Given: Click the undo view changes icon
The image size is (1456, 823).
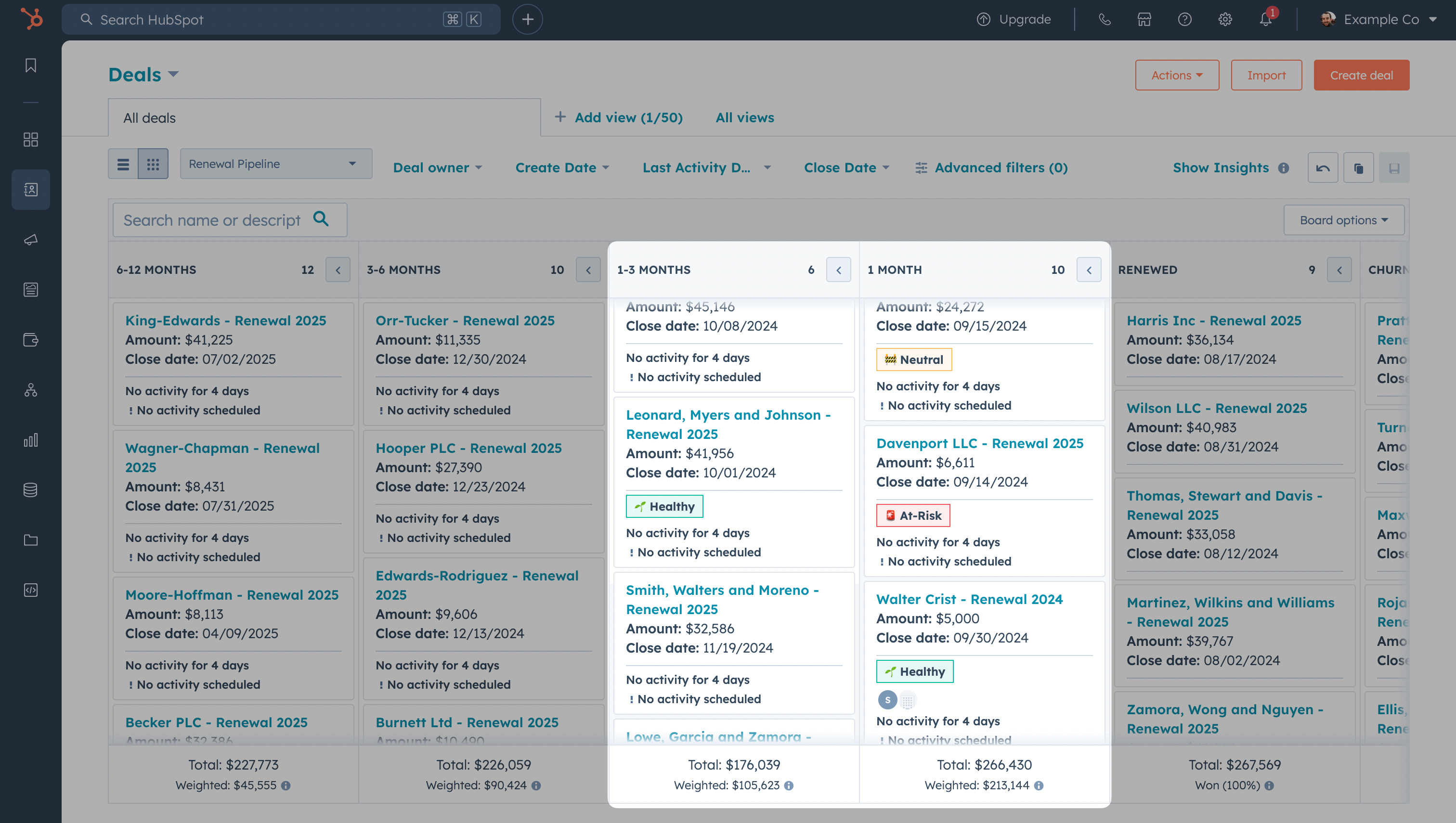Looking at the screenshot, I should click(x=1323, y=167).
